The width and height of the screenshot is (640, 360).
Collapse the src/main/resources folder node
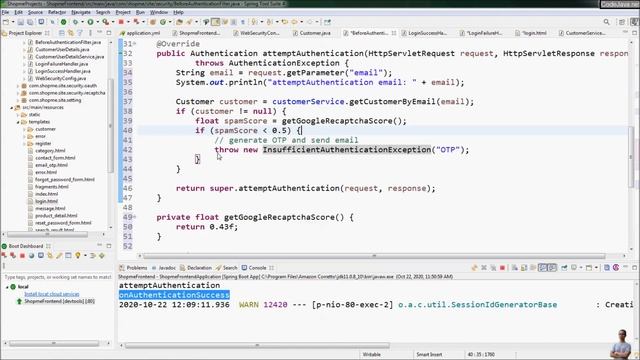pos(12,108)
